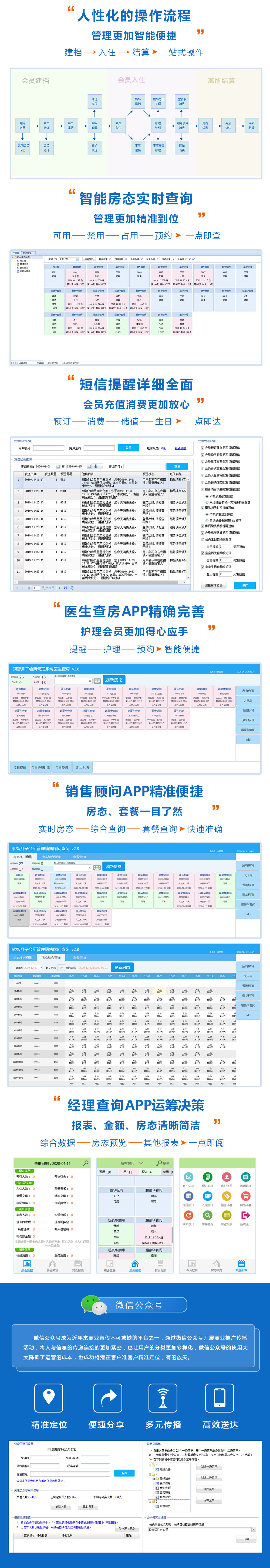This screenshot has height=1568, width=270.
Task: Open 套餐查询 tab above the sales date table
Action: (79, 957)
